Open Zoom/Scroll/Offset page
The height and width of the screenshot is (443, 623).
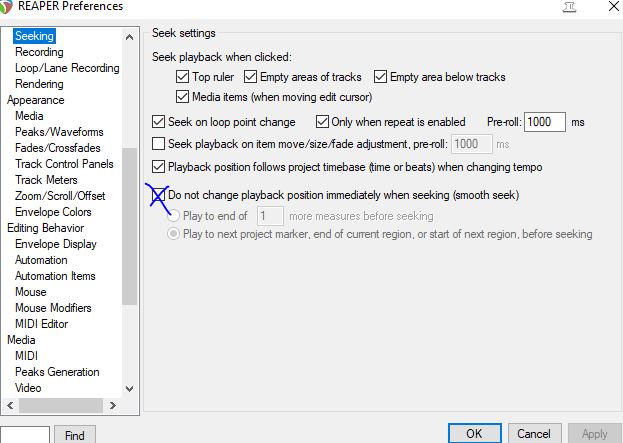[60, 196]
